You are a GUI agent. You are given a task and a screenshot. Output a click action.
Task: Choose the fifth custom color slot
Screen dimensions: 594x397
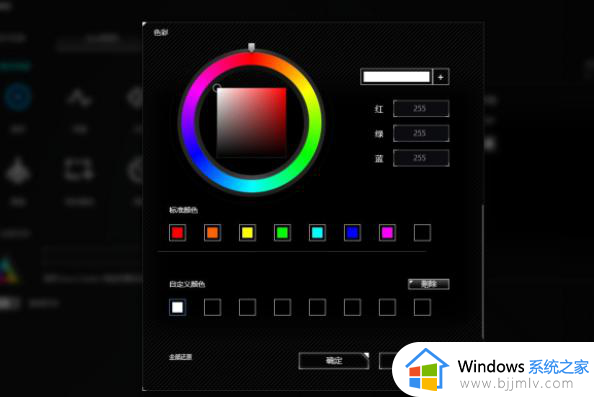317,307
